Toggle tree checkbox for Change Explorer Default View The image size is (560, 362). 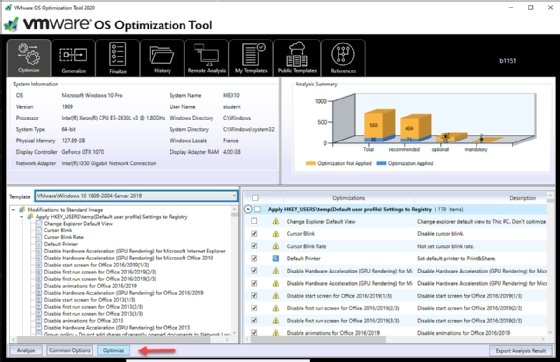click(x=39, y=224)
